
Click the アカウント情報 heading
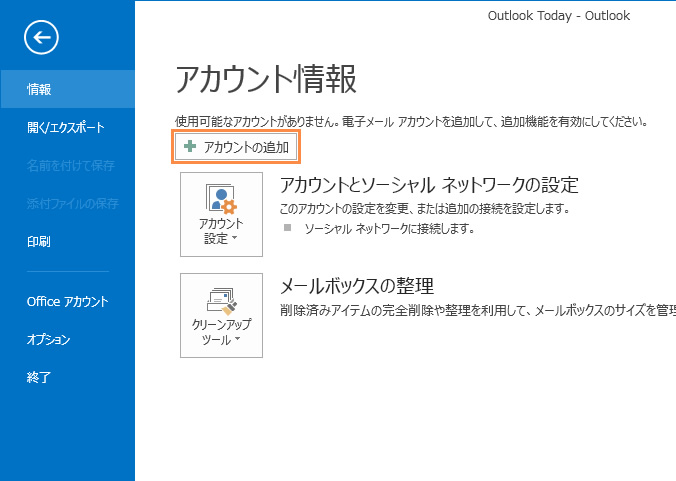(x=266, y=79)
